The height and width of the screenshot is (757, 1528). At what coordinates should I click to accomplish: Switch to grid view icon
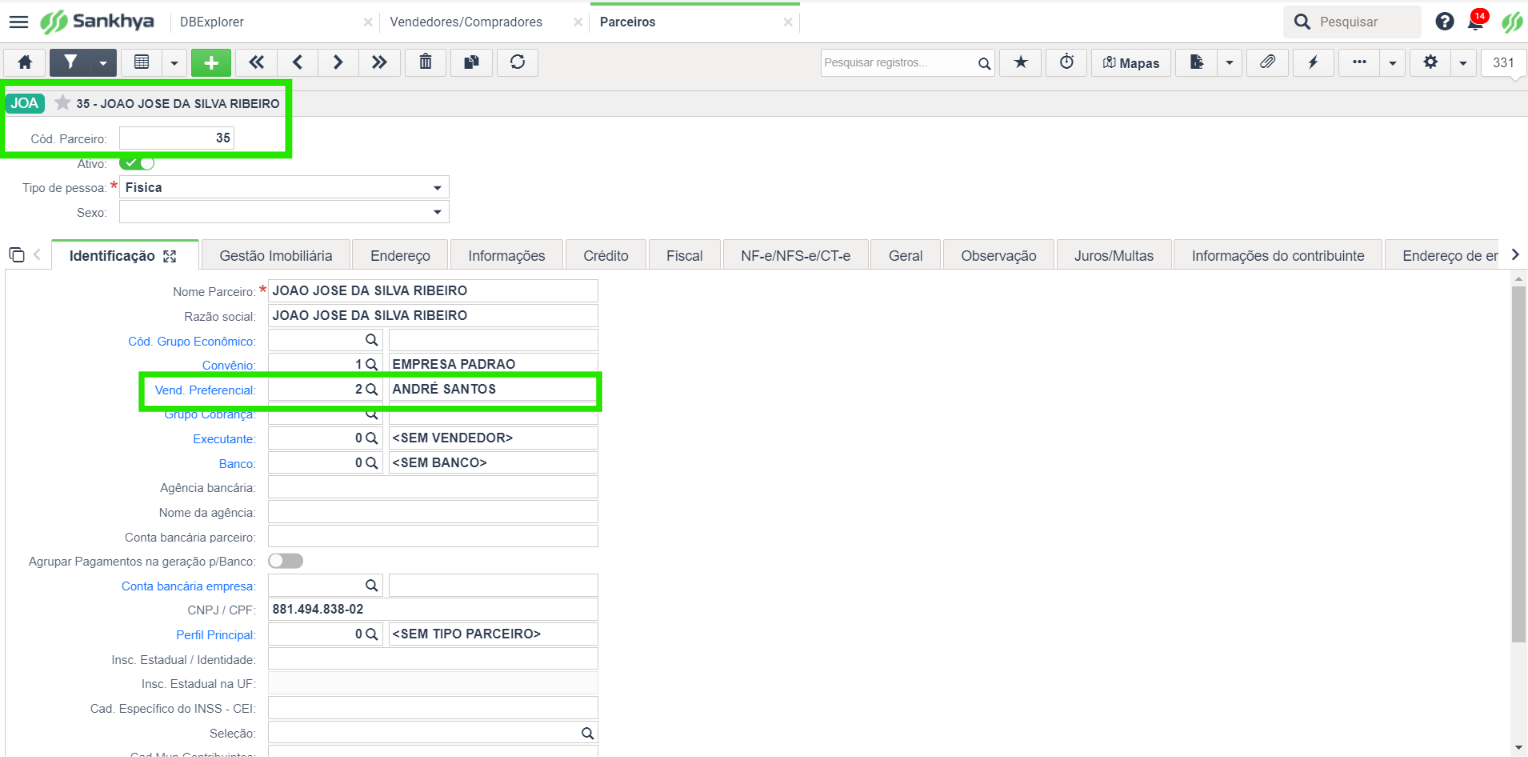point(141,62)
